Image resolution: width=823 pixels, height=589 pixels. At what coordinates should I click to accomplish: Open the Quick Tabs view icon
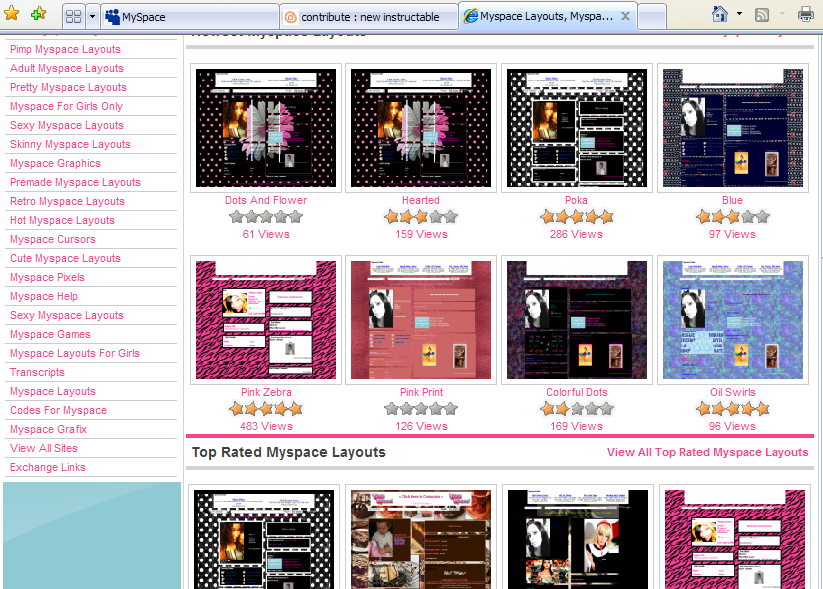pyautogui.click(x=74, y=15)
